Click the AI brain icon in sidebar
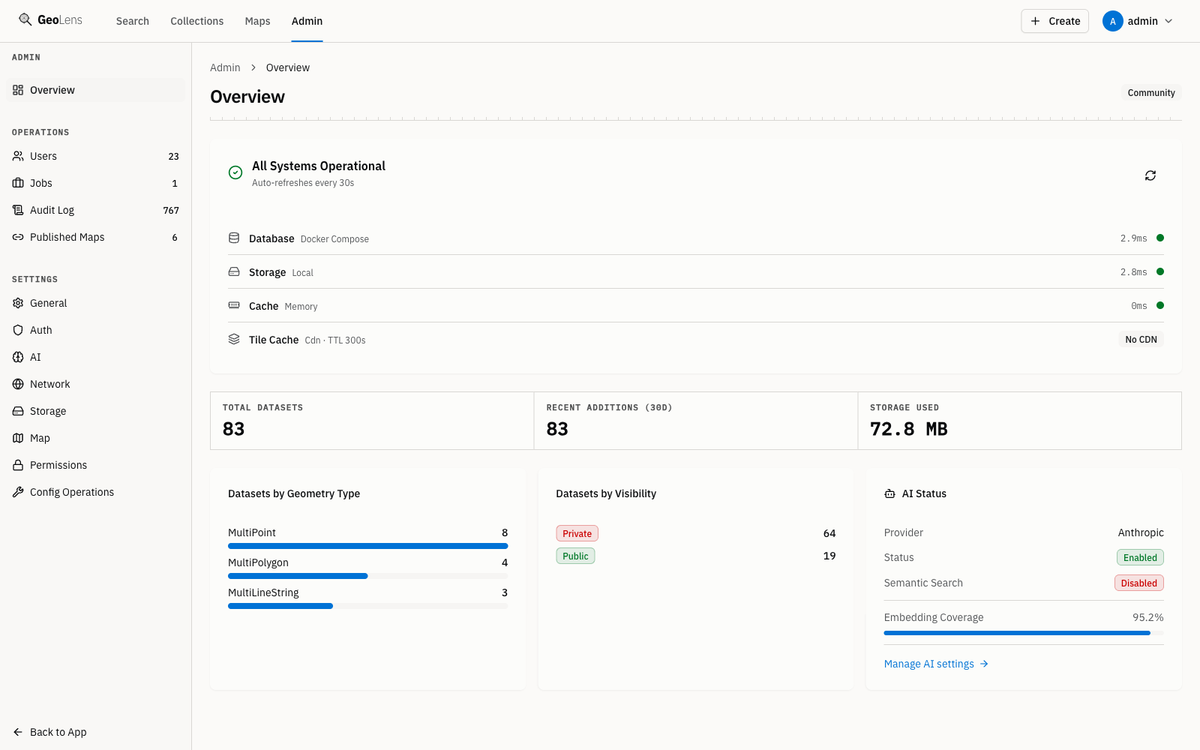The width and height of the screenshot is (1200, 750). (18, 357)
